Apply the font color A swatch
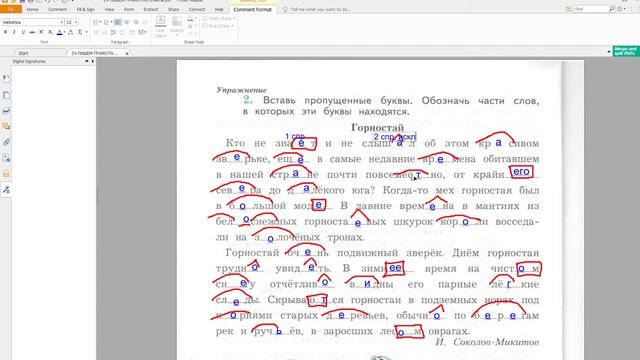Image resolution: width=640 pixels, height=360 pixels. pyautogui.click(x=59, y=32)
